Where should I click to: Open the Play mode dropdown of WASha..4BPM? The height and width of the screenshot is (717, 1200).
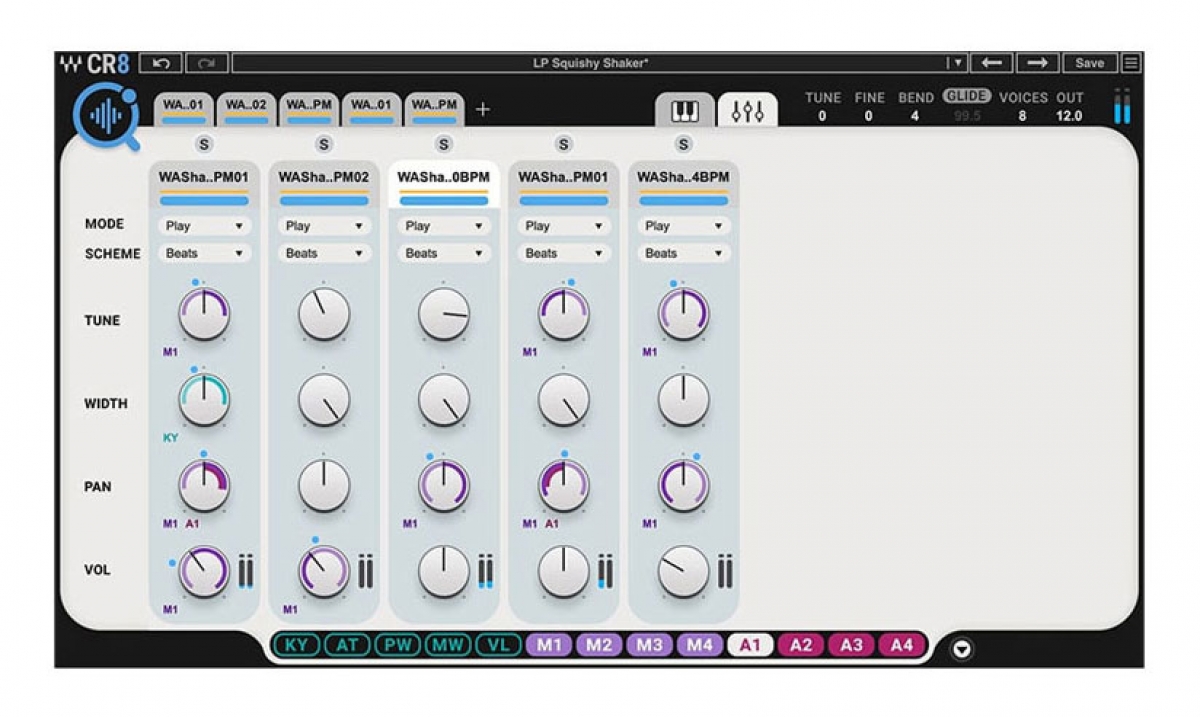pyautogui.click(x=684, y=226)
